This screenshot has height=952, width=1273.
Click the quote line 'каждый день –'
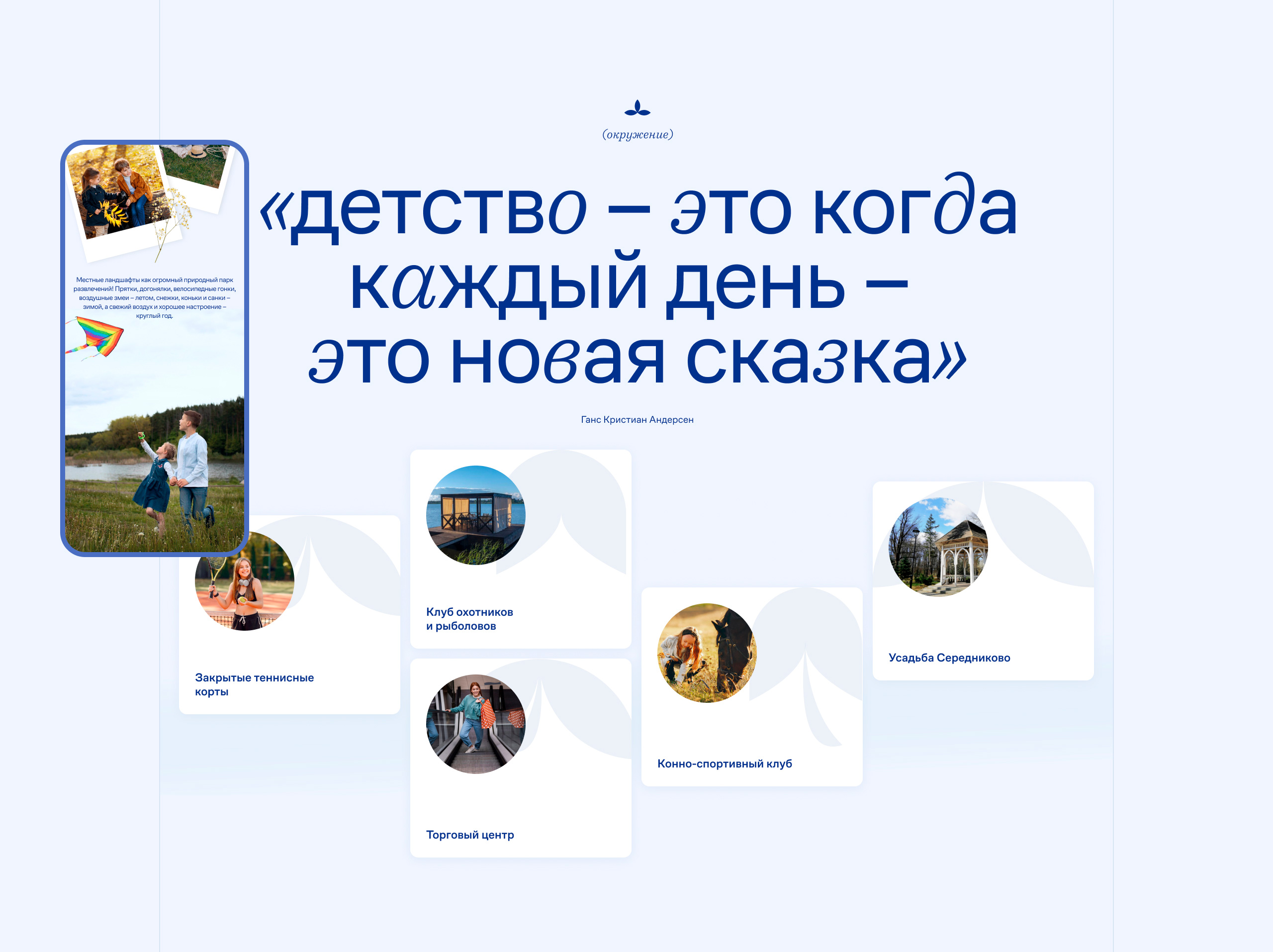point(629,285)
